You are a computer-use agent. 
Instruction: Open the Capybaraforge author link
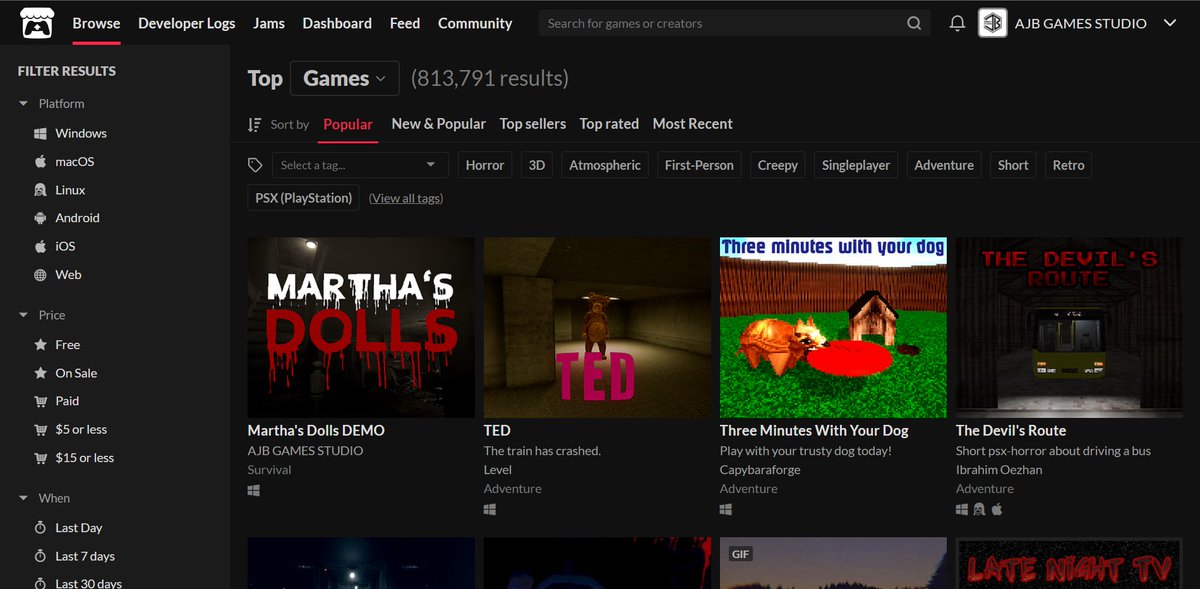click(x=760, y=470)
